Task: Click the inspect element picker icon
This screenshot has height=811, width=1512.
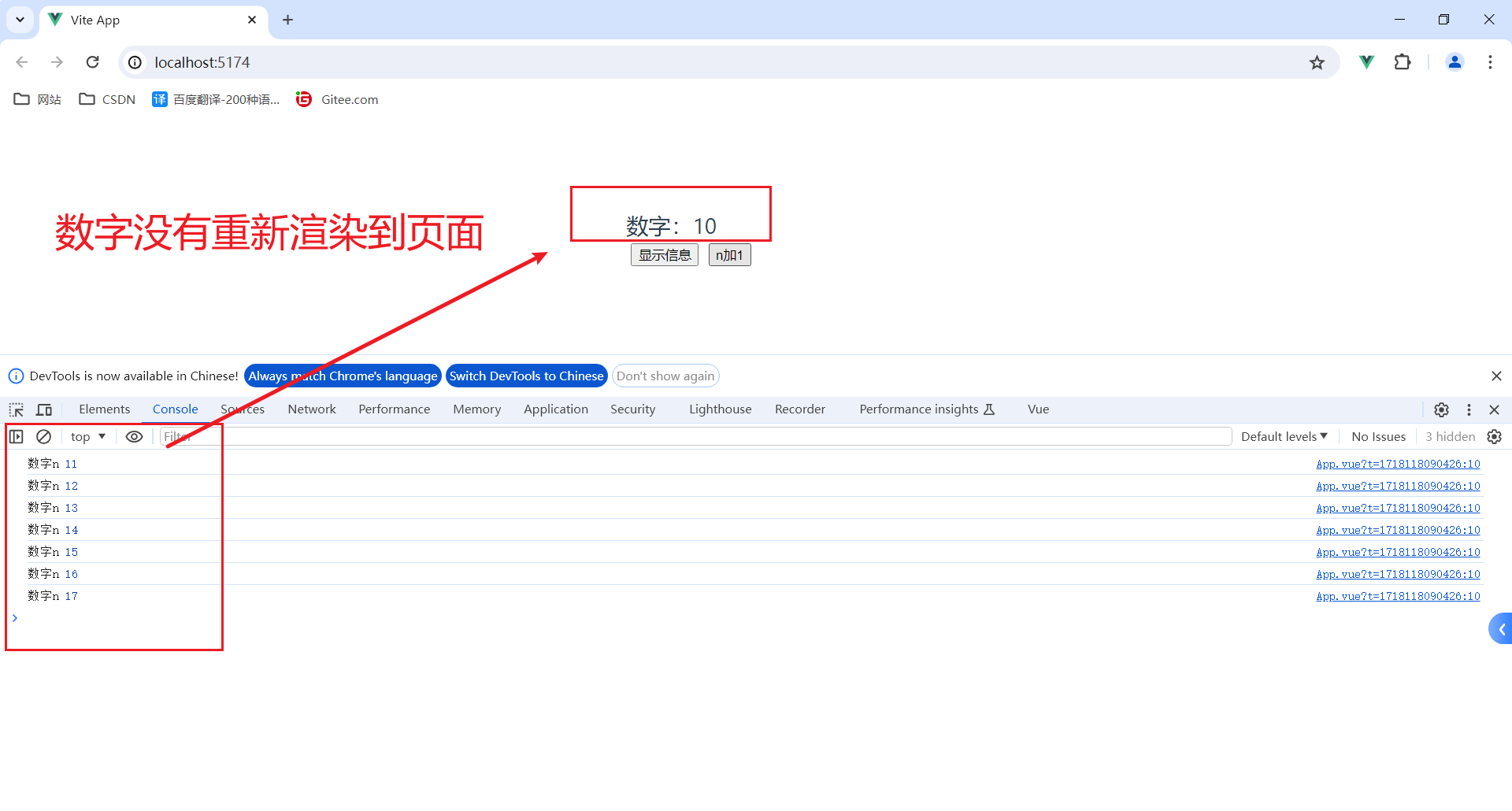Action: pos(16,409)
